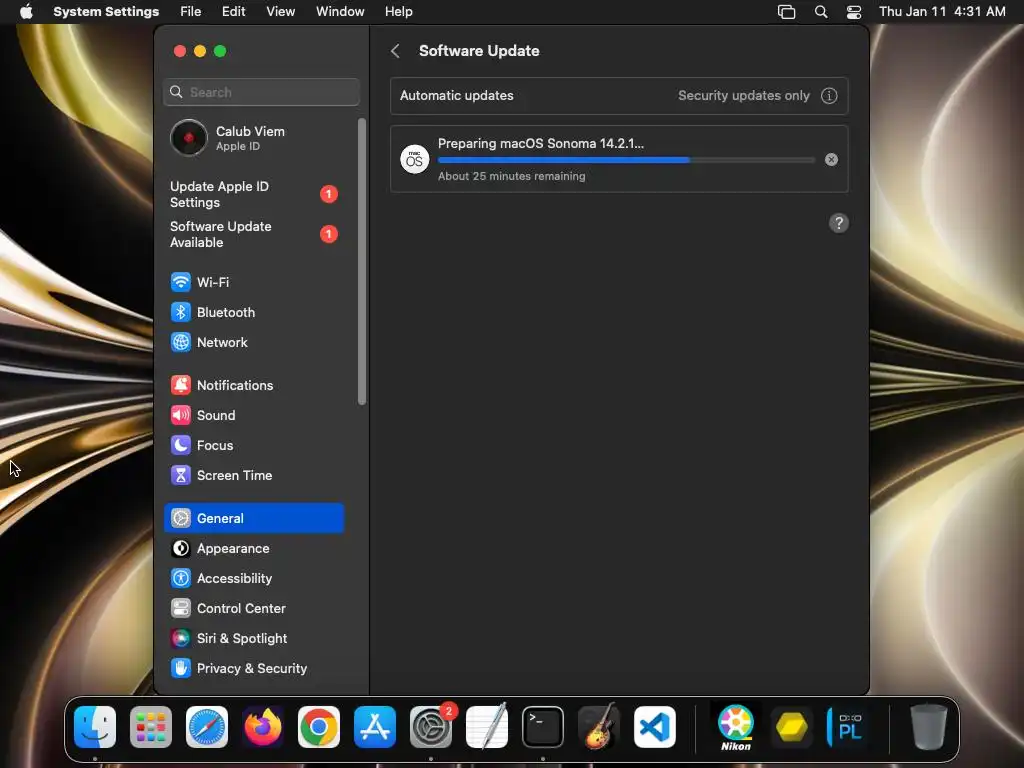Viewport: 1024px width, 768px height.
Task: Click the update progress bar
Action: point(626,160)
